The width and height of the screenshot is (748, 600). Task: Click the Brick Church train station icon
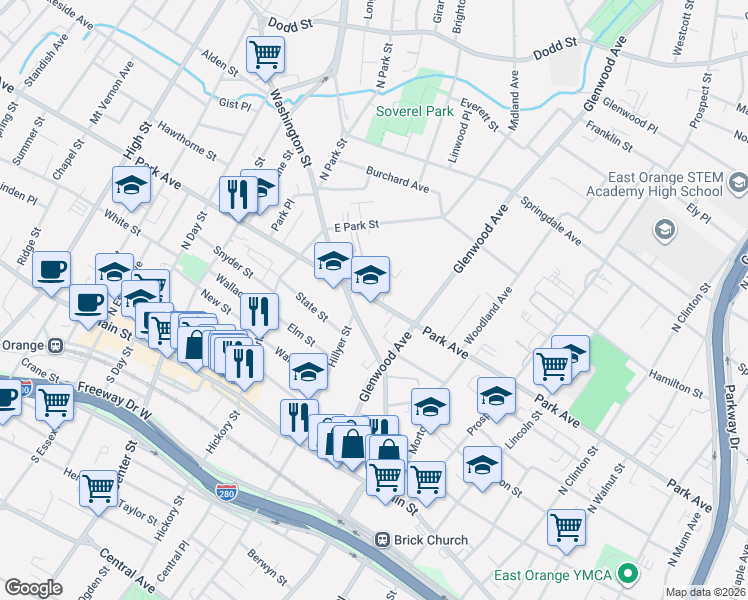(x=383, y=540)
